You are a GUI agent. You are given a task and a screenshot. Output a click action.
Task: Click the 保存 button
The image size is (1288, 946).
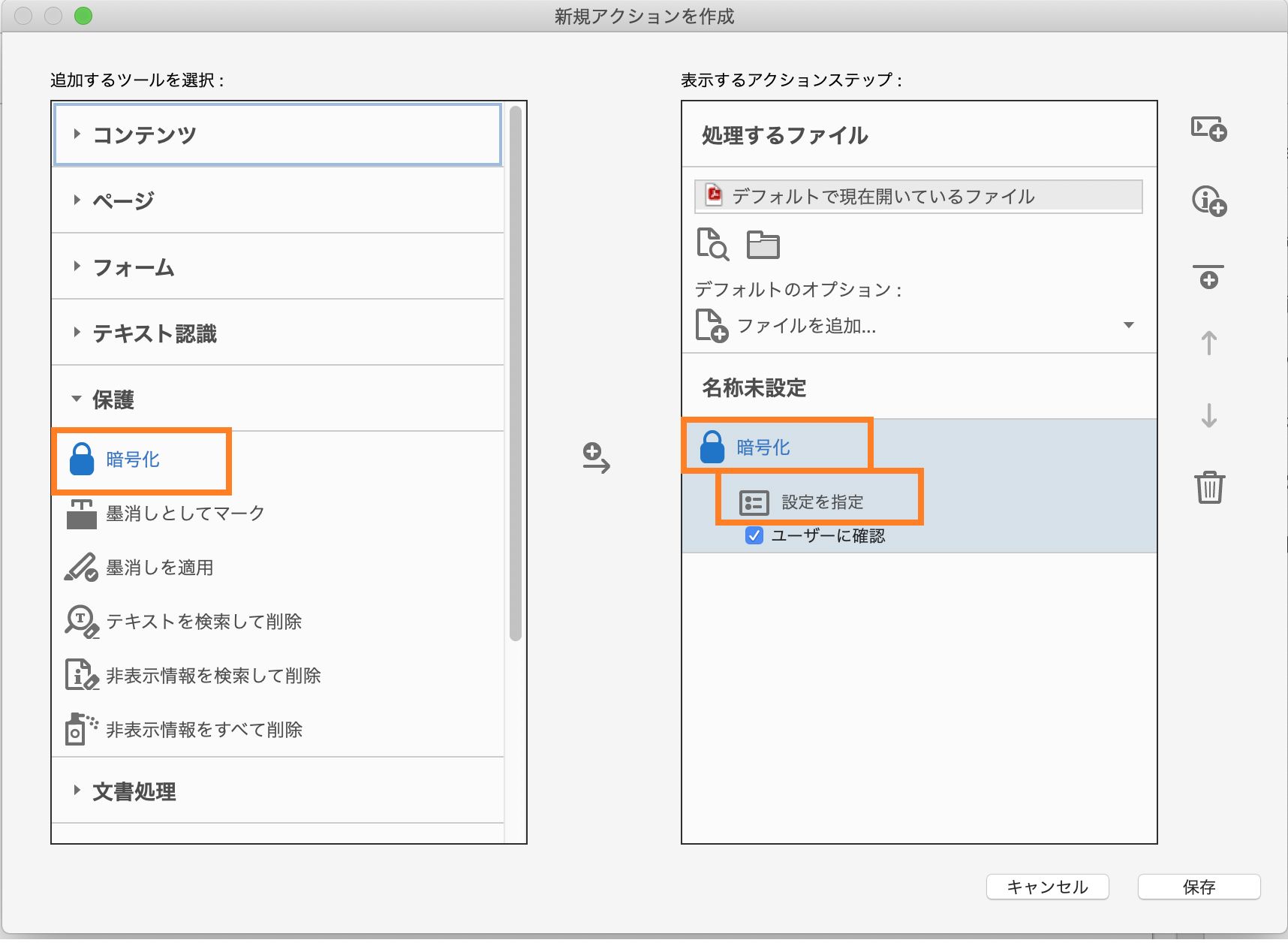point(1199,887)
